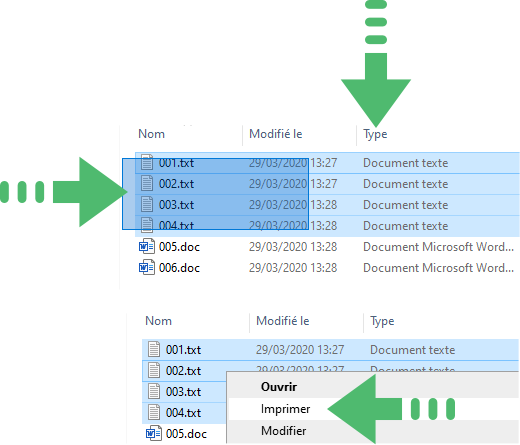This screenshot has width=520, height=445.
Task: Choose Ouvrir in the context menu
Action: point(279,387)
